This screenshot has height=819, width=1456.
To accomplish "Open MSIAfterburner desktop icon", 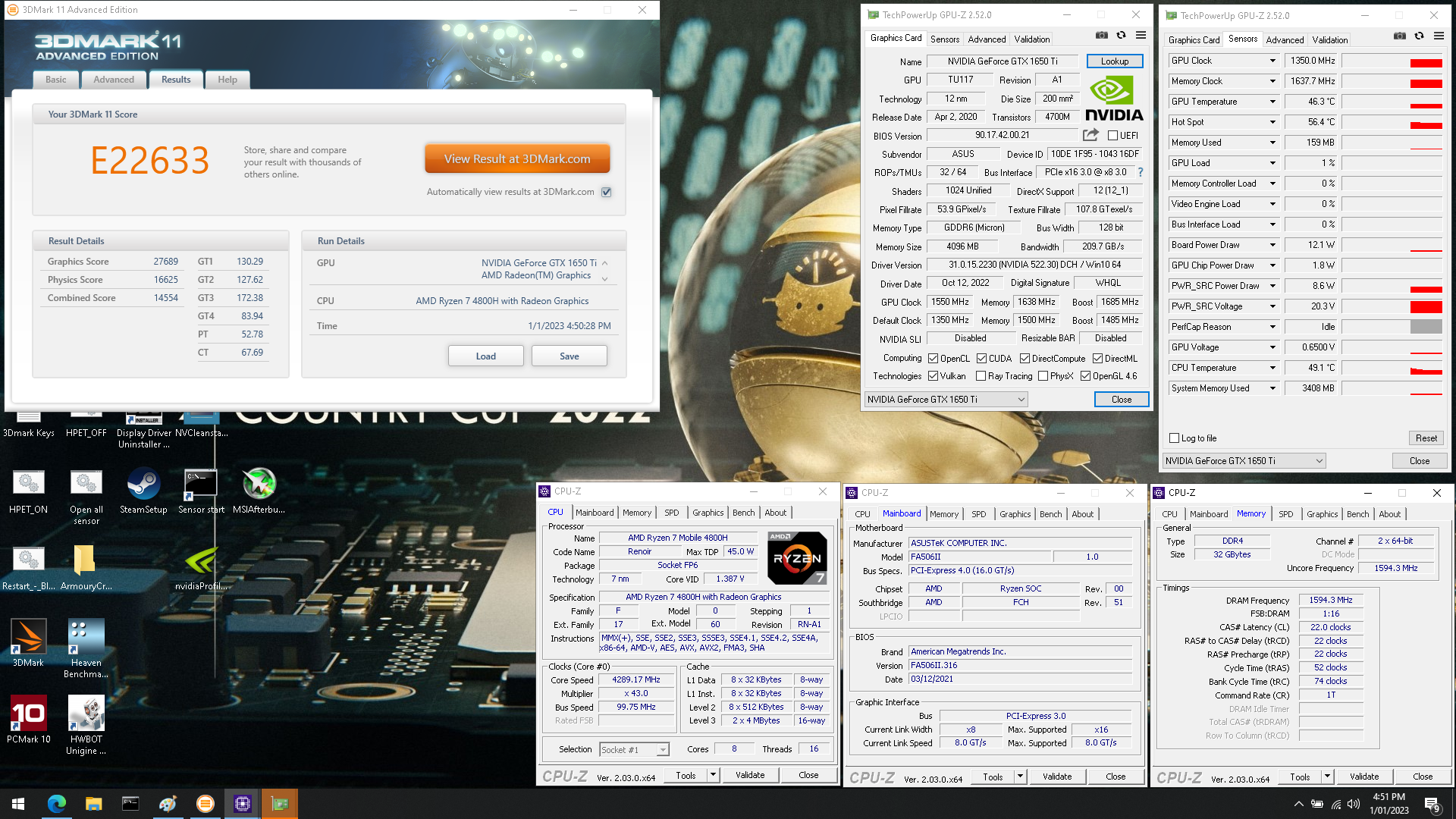I will [x=259, y=491].
